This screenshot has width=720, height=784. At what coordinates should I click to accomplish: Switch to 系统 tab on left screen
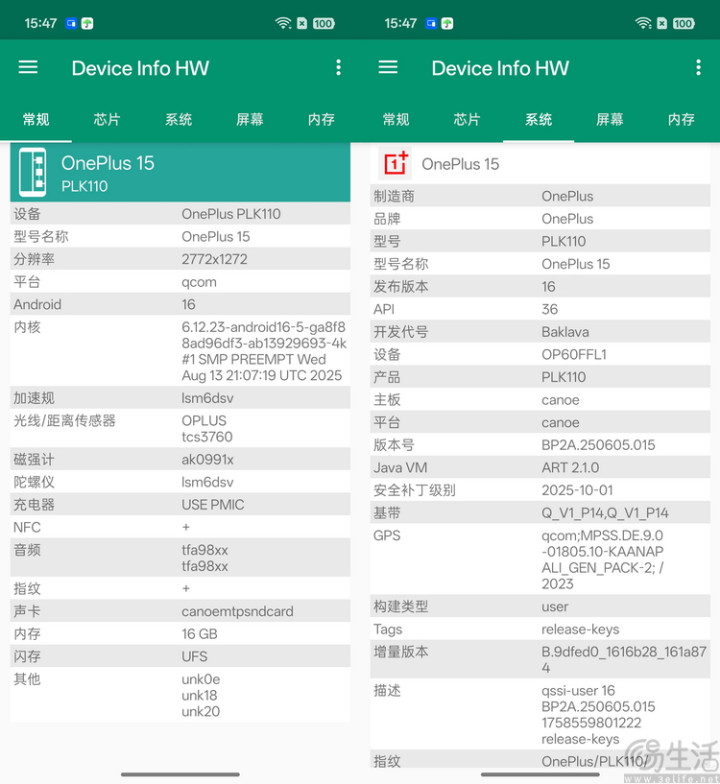(178, 119)
